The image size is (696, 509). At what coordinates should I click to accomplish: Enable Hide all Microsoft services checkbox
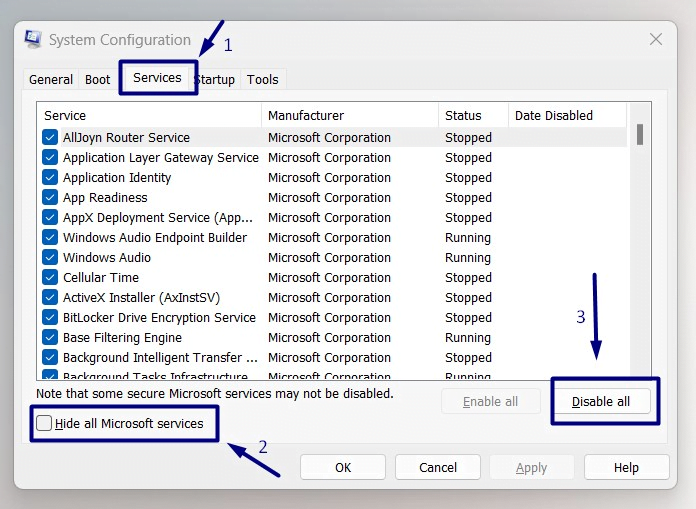45,424
